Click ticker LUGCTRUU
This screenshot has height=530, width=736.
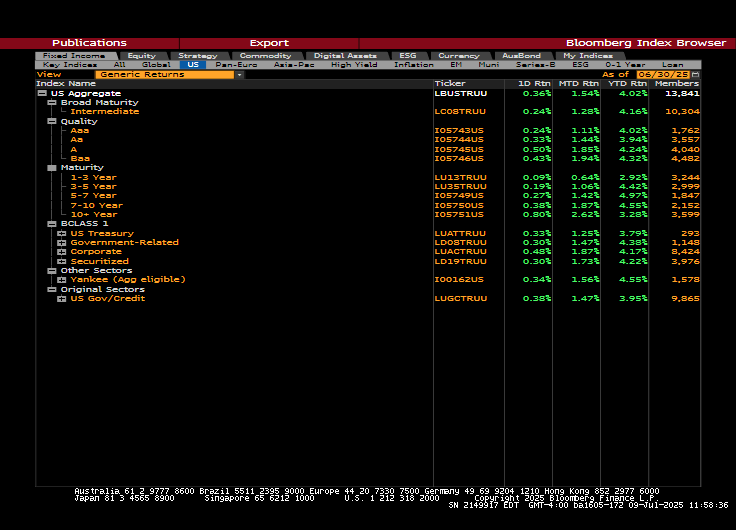pos(461,299)
